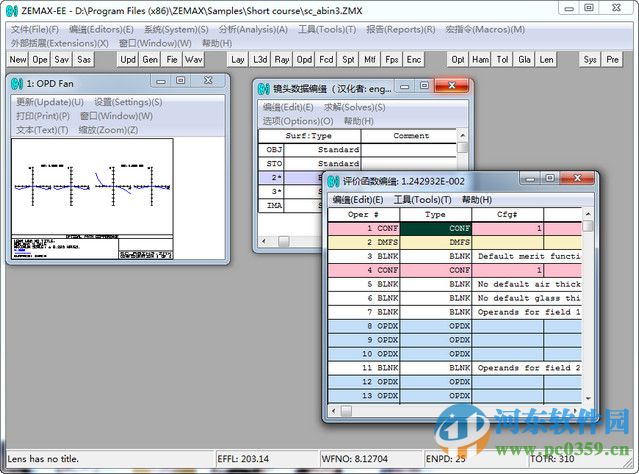Open Encircled energy with Enc button
Image resolution: width=639 pixels, height=474 pixels.
[x=414, y=60]
